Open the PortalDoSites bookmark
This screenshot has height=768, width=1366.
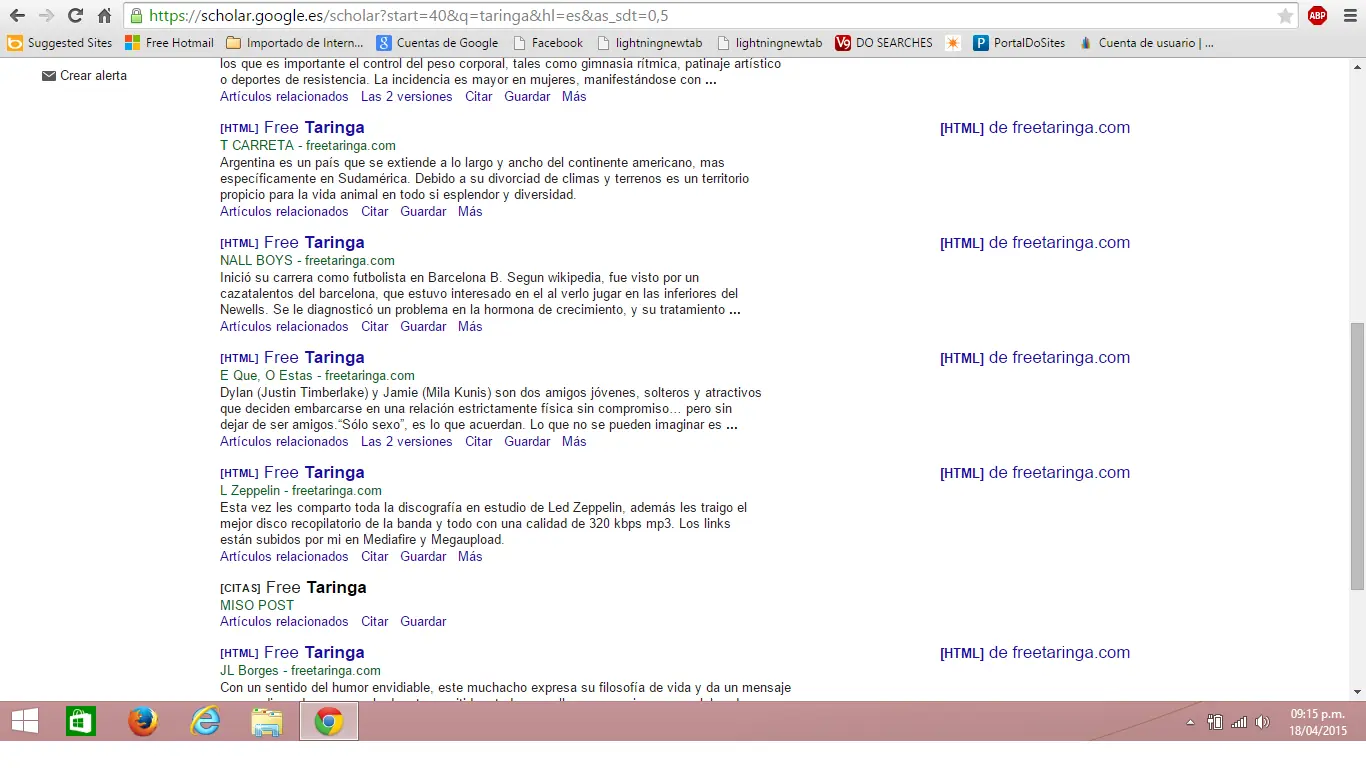[1019, 43]
